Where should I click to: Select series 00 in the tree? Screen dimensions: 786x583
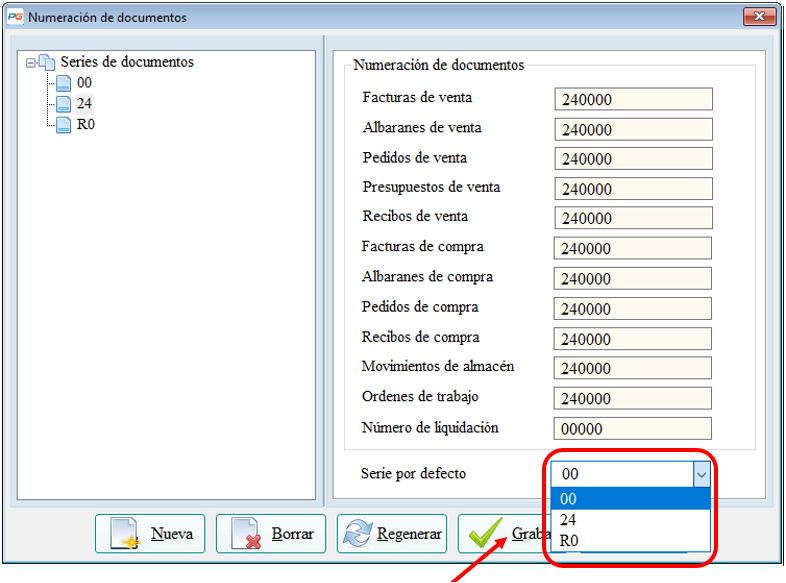(84, 83)
